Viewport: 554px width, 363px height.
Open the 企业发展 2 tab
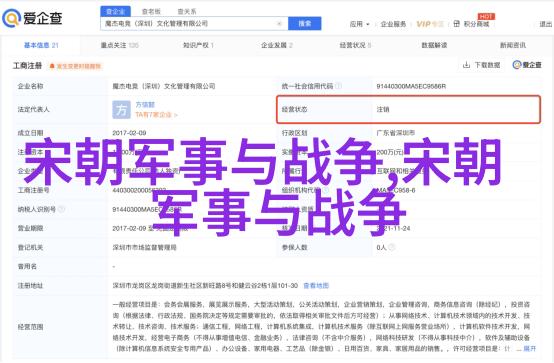tap(277, 45)
